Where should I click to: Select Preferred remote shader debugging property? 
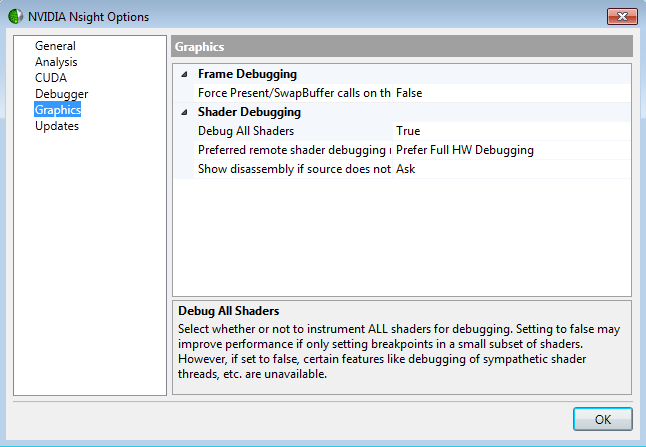coord(292,150)
